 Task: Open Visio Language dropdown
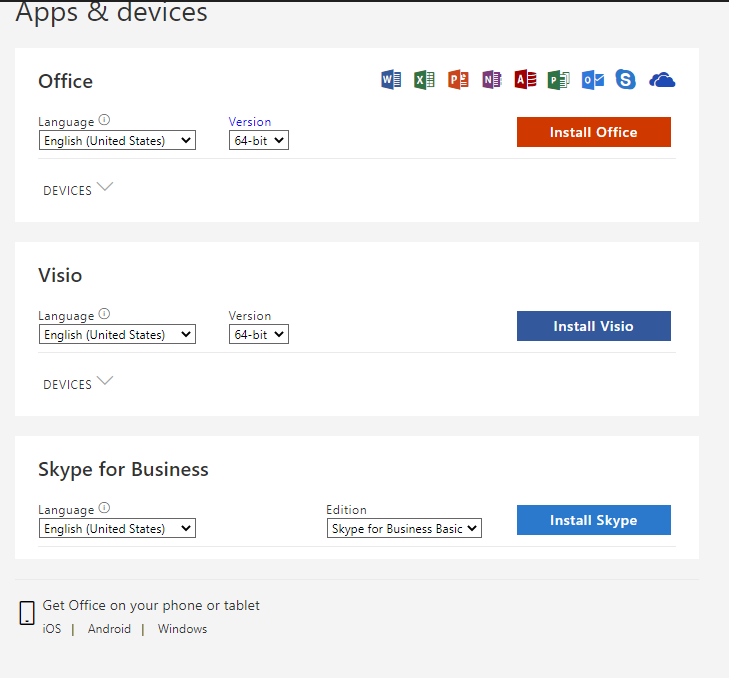117,334
